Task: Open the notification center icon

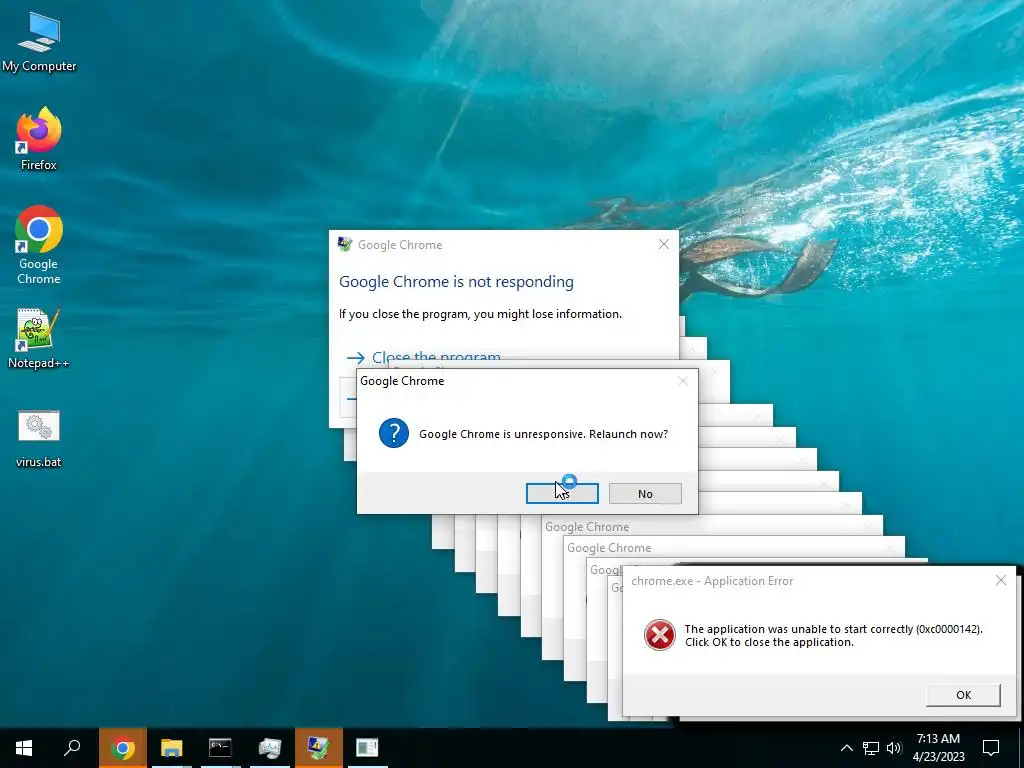Action: click(991, 748)
